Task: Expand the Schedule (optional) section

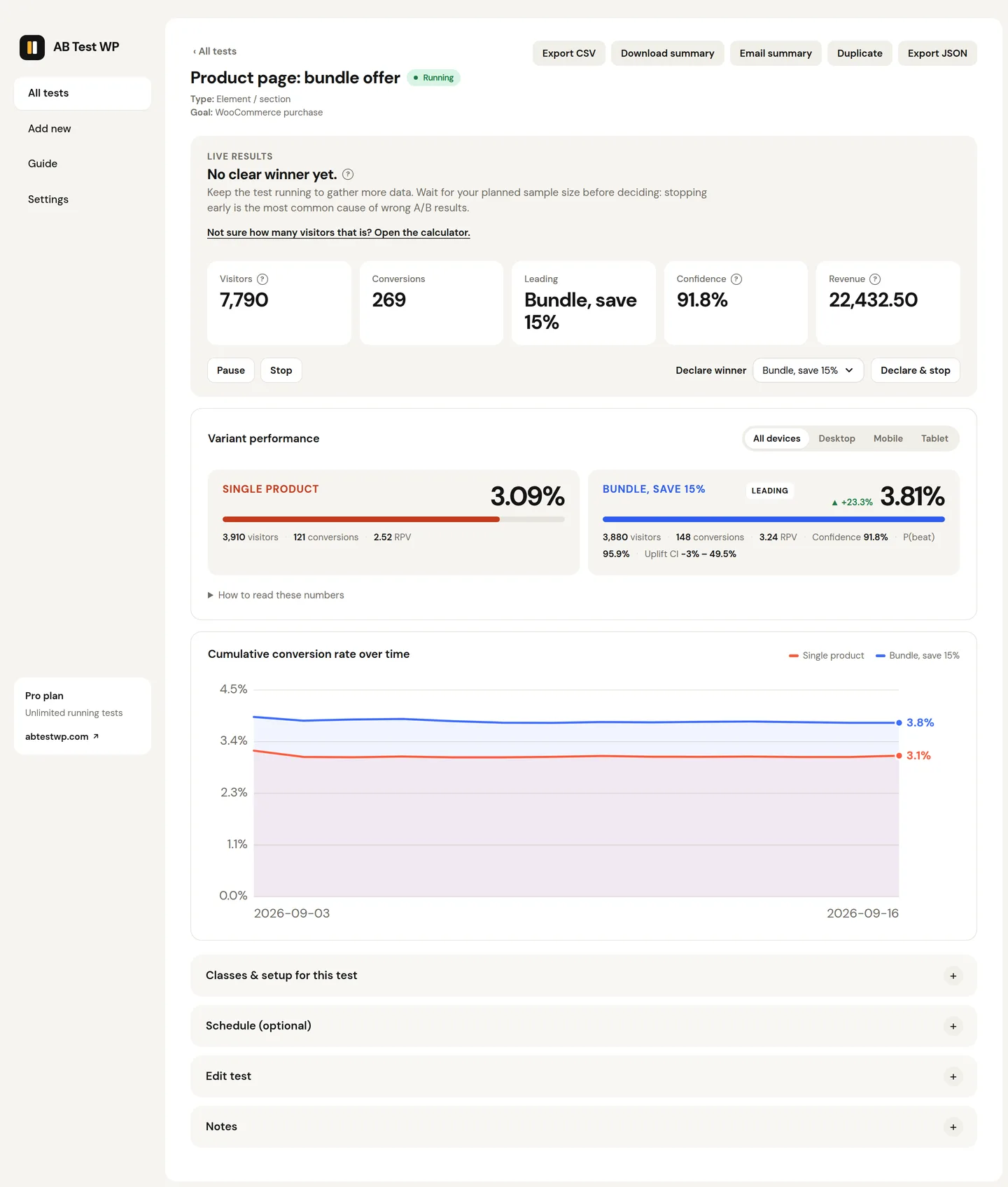Action: pyautogui.click(x=583, y=1026)
